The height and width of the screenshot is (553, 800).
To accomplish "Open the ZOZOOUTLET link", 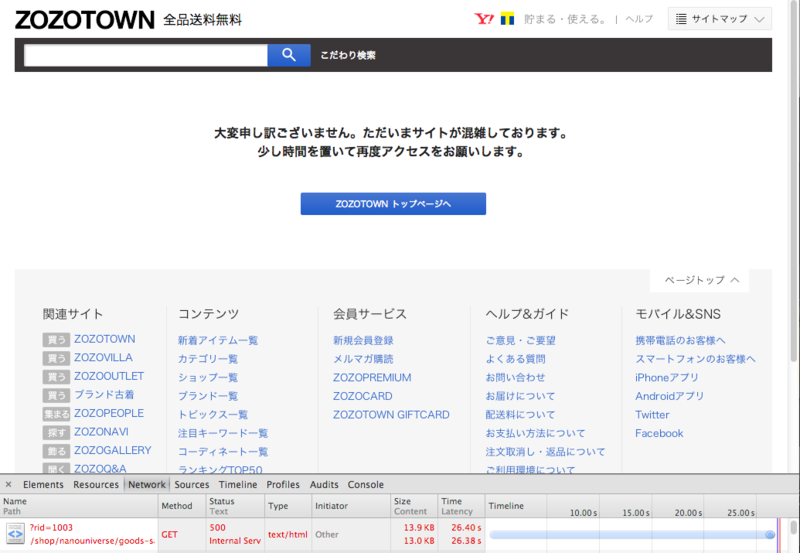I will tap(109, 376).
